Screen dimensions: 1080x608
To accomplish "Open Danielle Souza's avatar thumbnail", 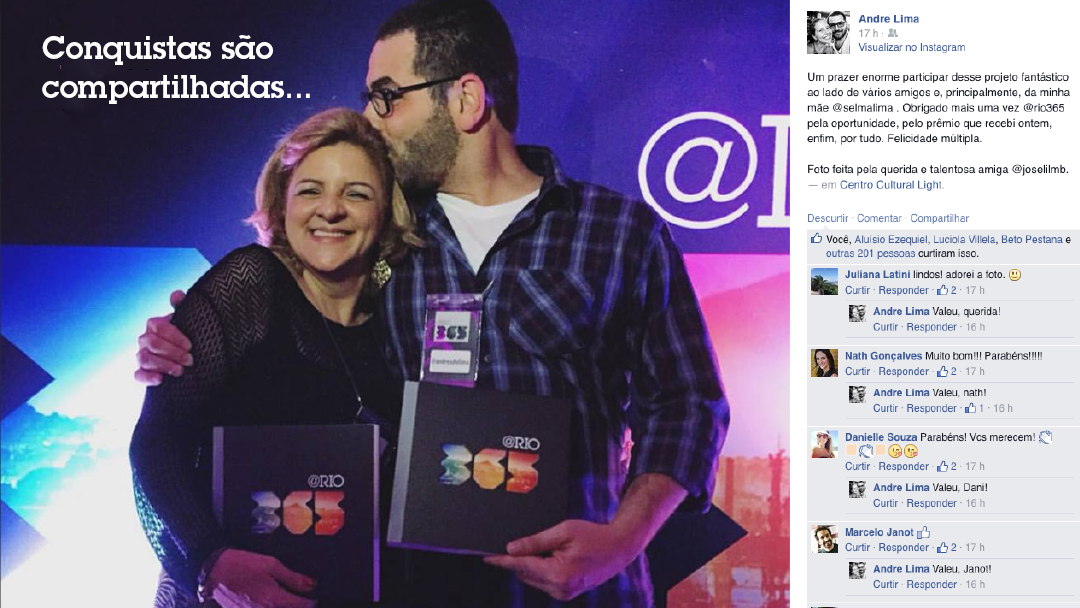I will tap(824, 444).
